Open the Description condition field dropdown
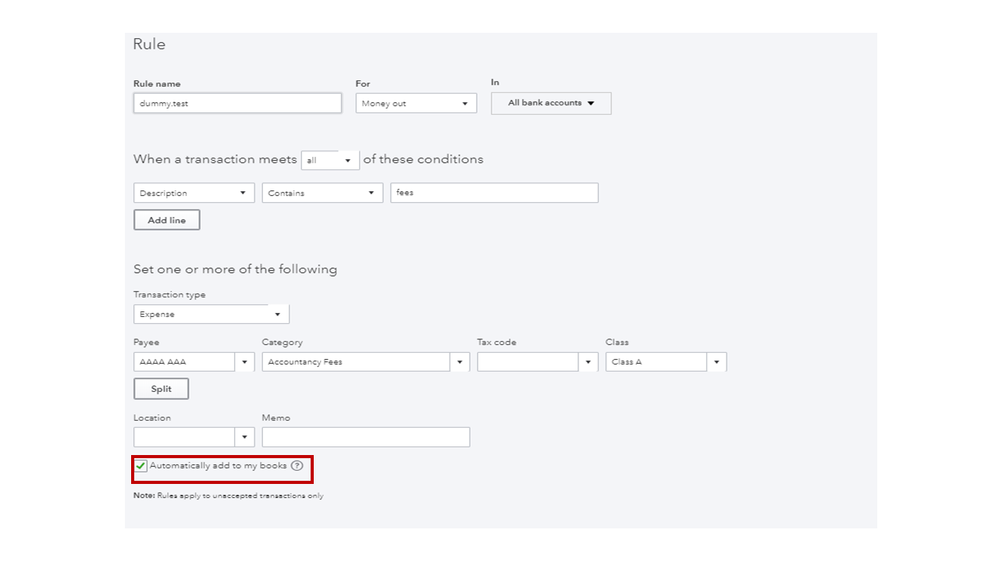This screenshot has width=999, height=562. (x=193, y=193)
